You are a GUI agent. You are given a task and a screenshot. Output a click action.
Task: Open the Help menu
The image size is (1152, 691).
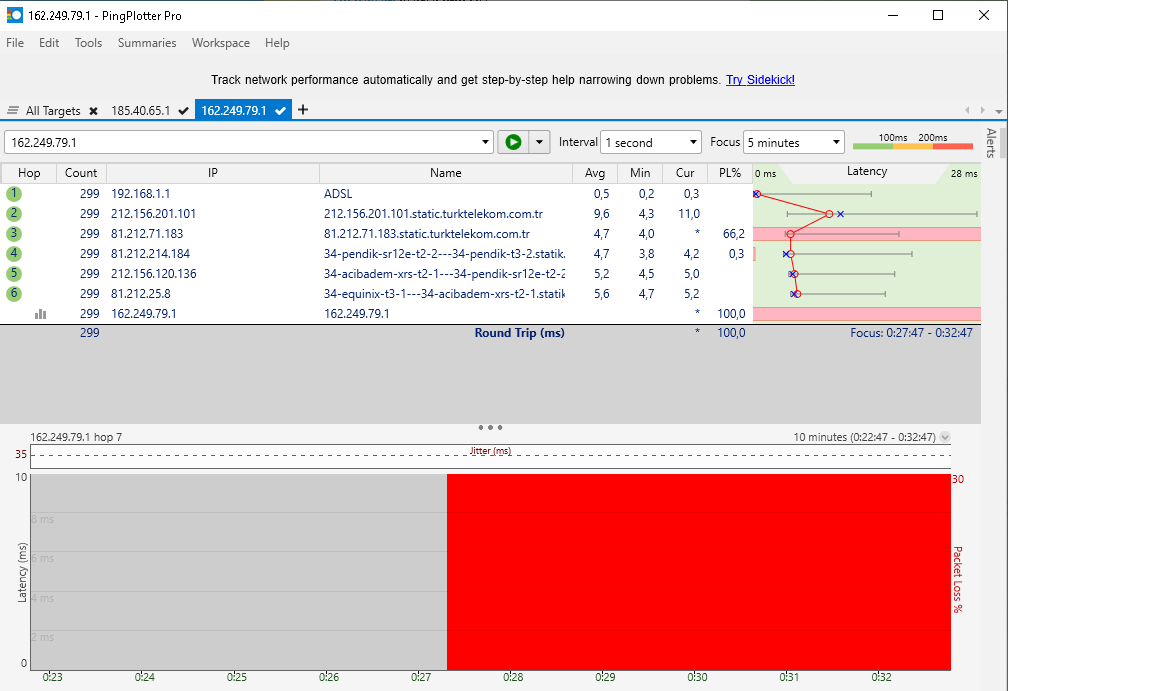277,43
